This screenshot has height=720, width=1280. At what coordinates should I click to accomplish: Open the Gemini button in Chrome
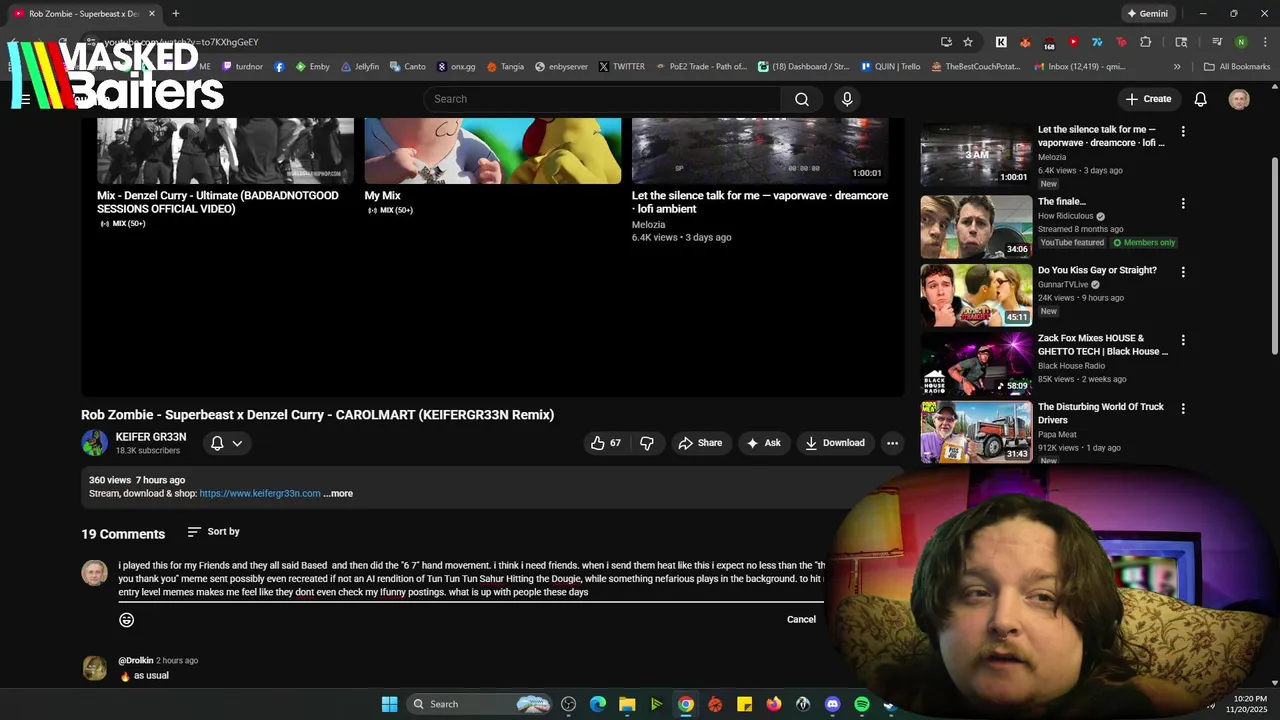1147,13
